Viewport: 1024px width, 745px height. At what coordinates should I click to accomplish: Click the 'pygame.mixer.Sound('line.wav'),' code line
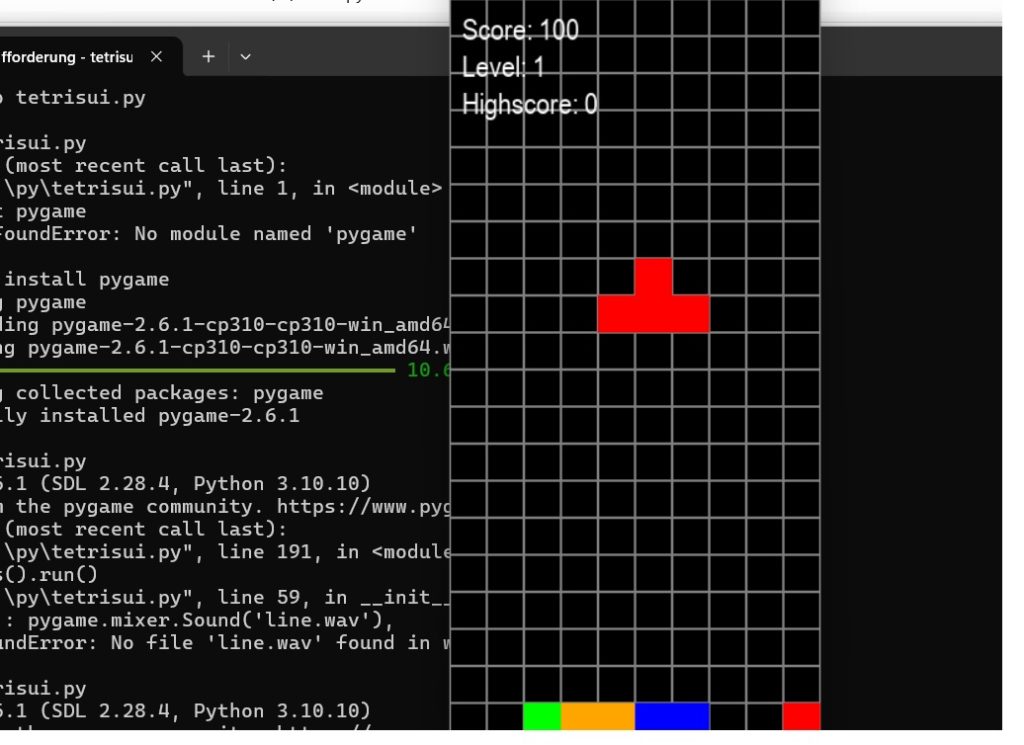(197, 620)
